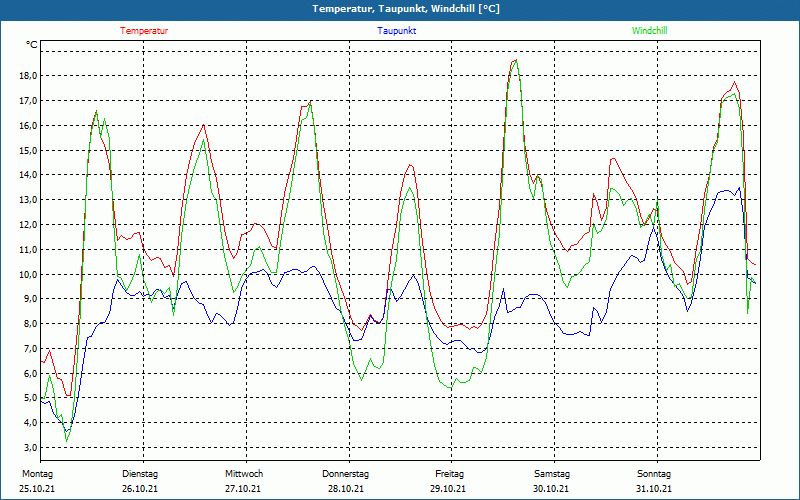This screenshot has width=800, height=500.
Task: Click the 13,0 axis value
Action: point(29,200)
